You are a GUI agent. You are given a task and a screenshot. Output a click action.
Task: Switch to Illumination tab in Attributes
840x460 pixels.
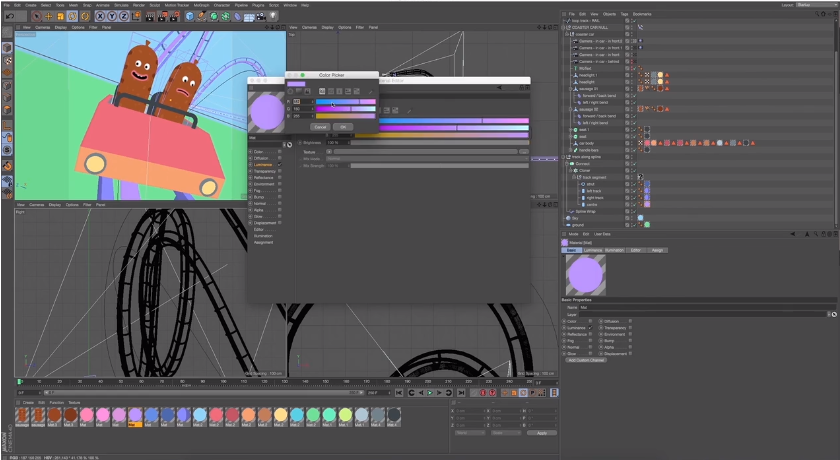coord(614,250)
